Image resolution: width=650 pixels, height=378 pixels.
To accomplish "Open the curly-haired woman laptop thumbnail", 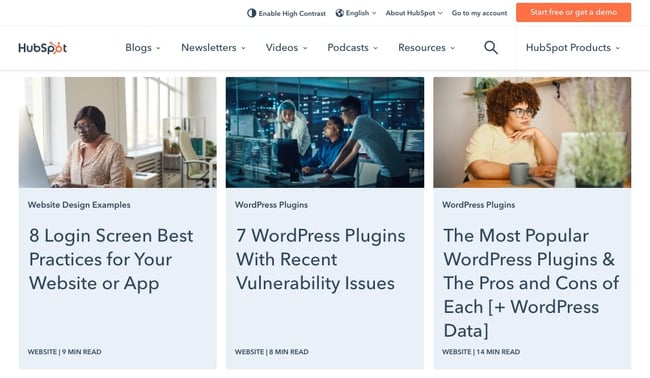I will pyautogui.click(x=532, y=132).
